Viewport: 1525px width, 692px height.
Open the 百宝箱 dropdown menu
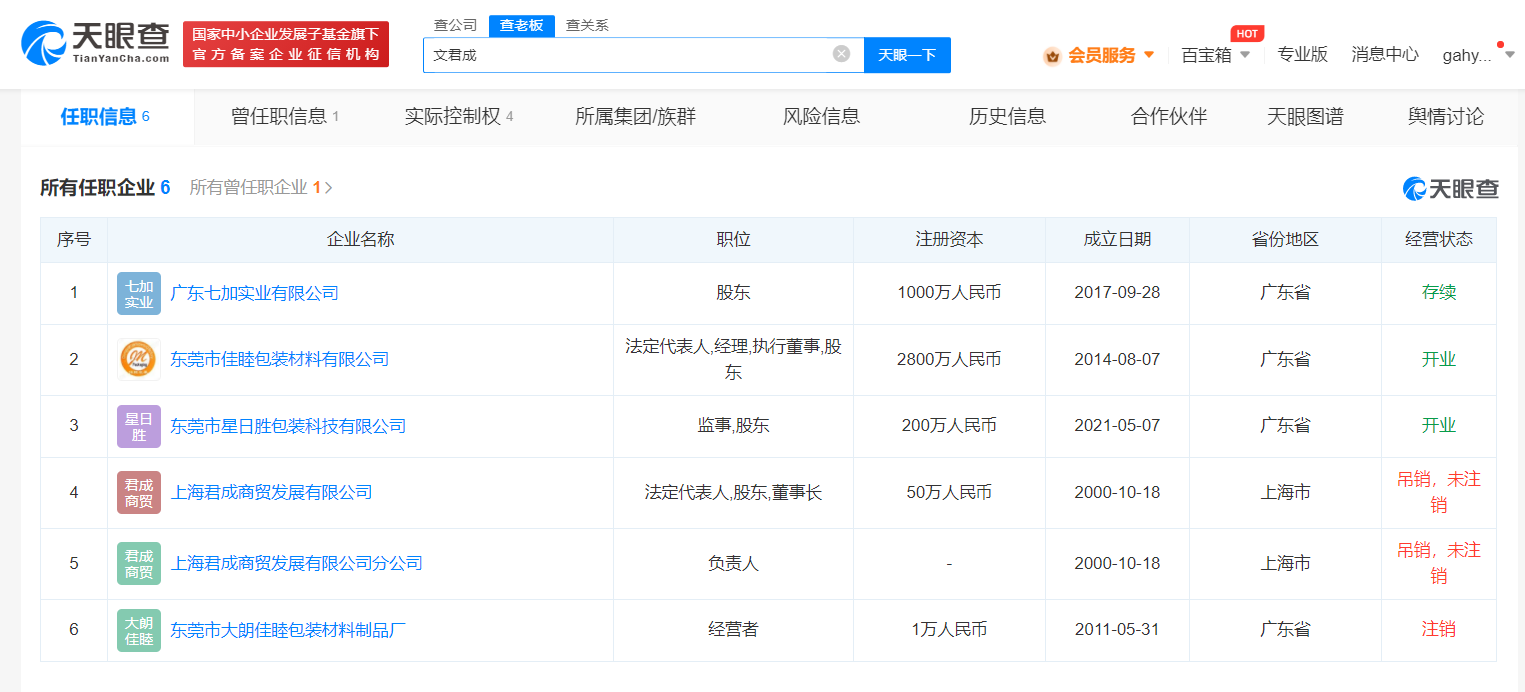click(x=1213, y=57)
